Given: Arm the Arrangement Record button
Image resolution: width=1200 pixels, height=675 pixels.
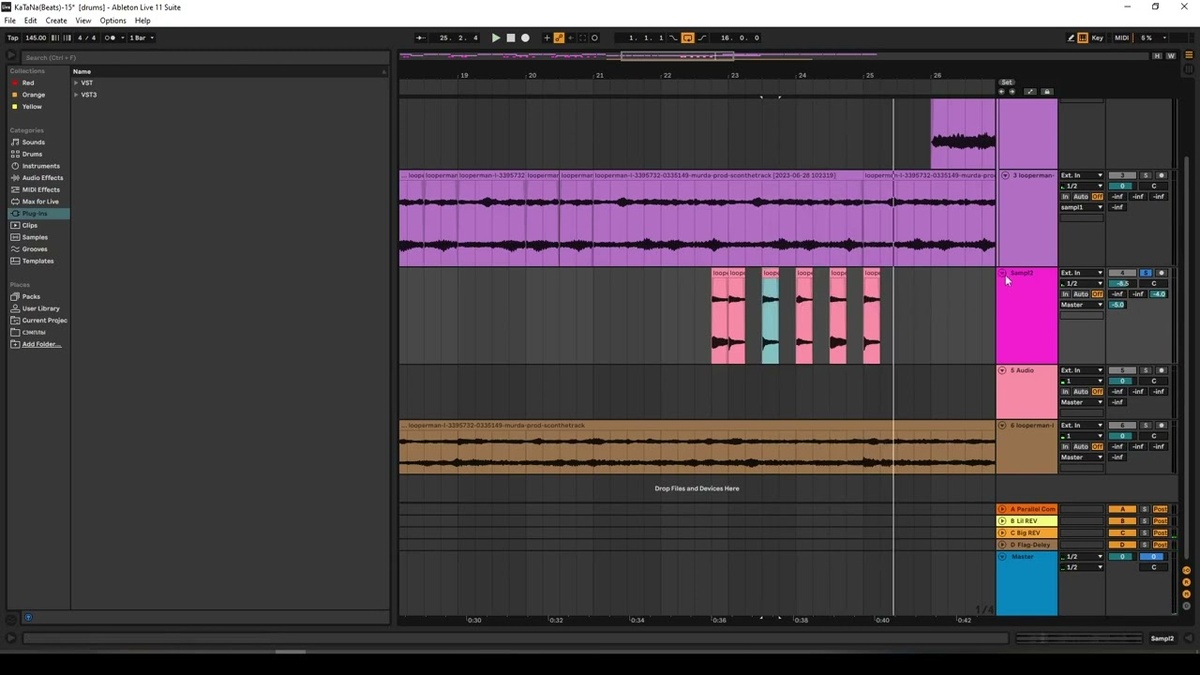Looking at the screenshot, I should coord(525,38).
